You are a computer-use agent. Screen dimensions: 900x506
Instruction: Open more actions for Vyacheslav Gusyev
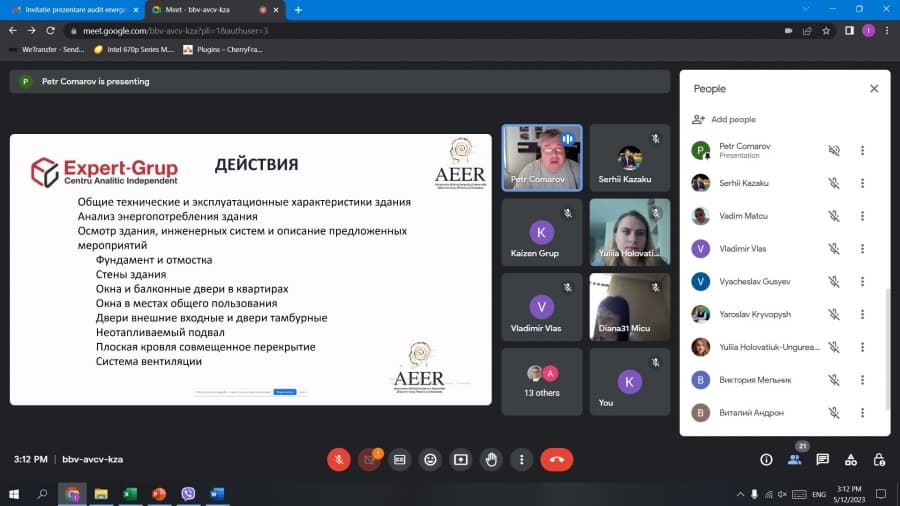pos(862,281)
